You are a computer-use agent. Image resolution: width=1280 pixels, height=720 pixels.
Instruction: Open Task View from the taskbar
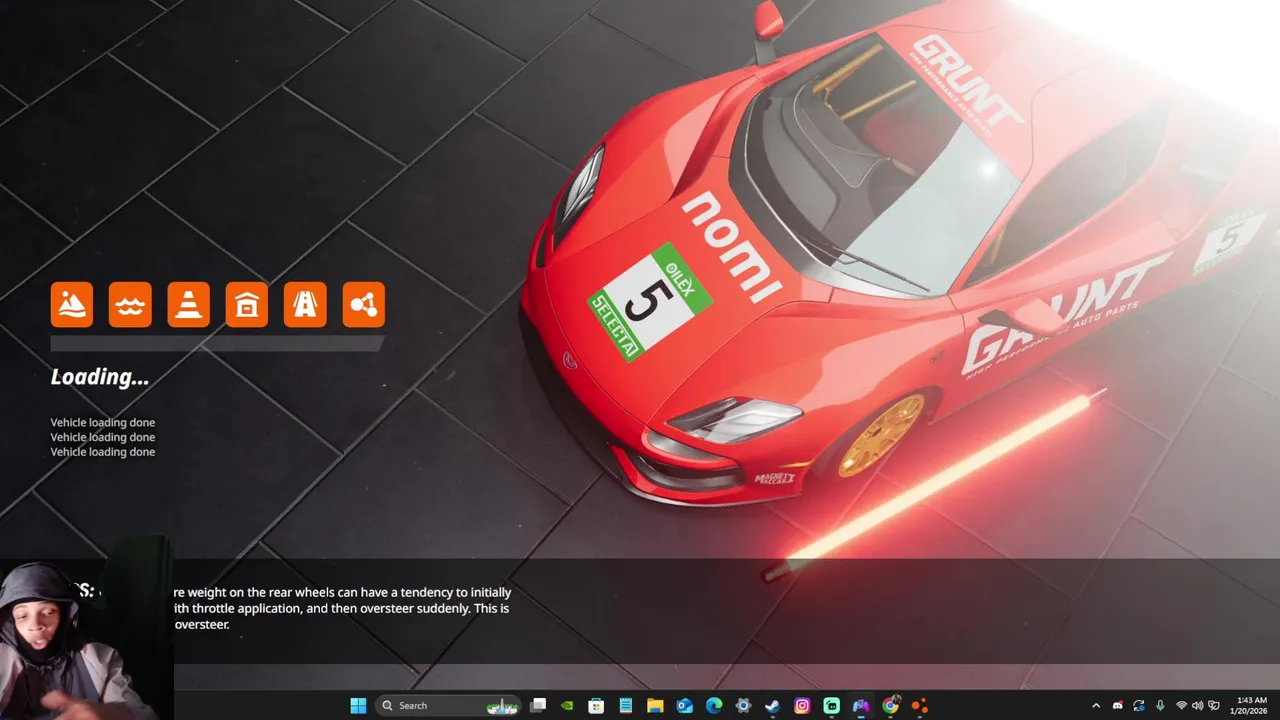pos(538,705)
